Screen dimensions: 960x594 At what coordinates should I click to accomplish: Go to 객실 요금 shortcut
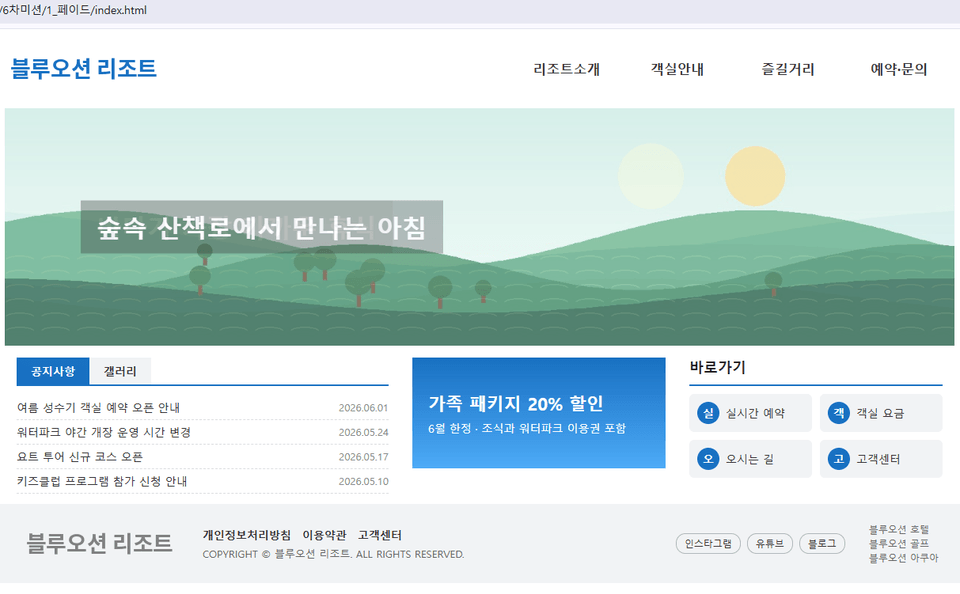tap(881, 413)
